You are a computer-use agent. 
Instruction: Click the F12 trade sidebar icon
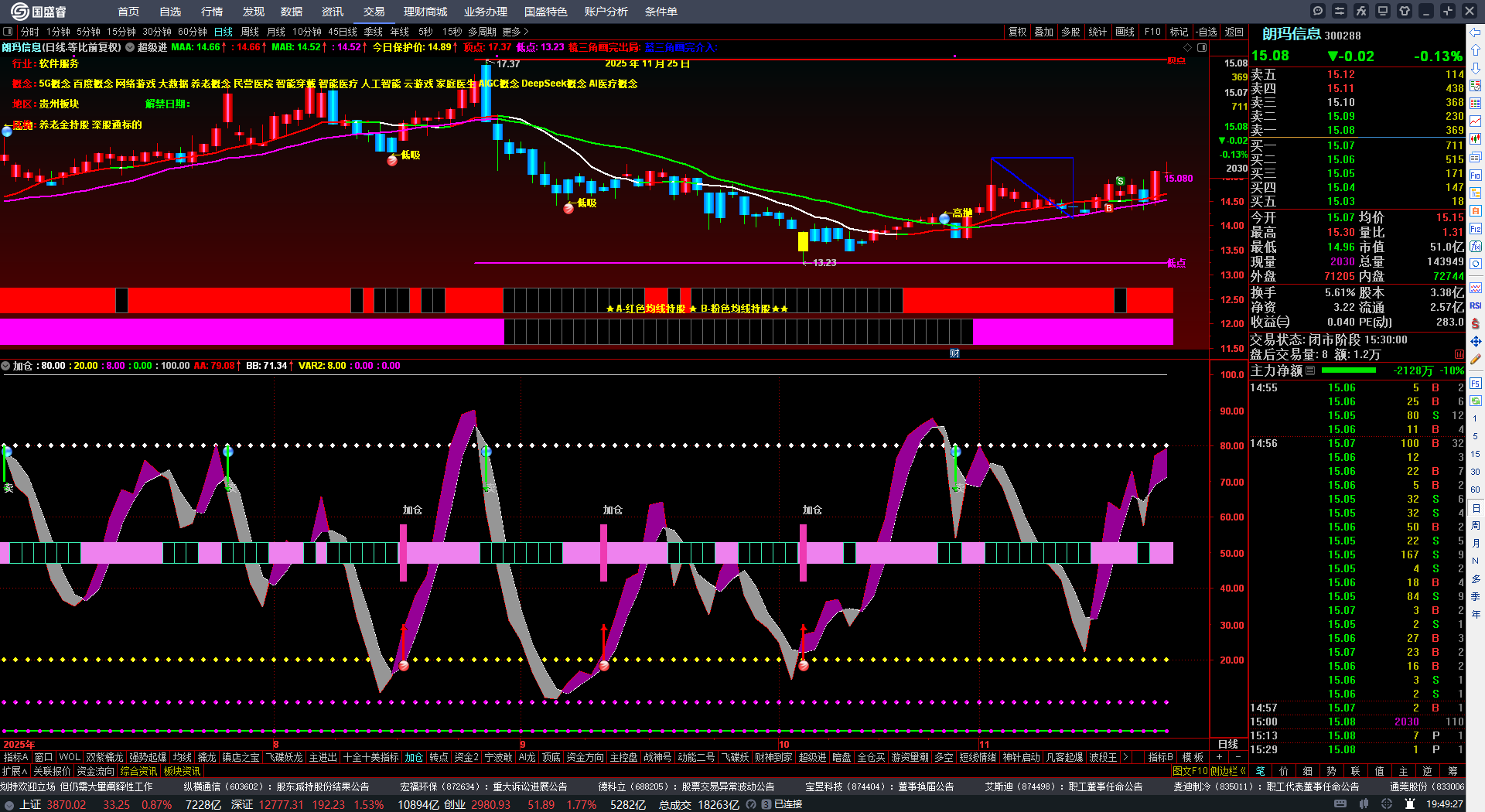(1476, 229)
